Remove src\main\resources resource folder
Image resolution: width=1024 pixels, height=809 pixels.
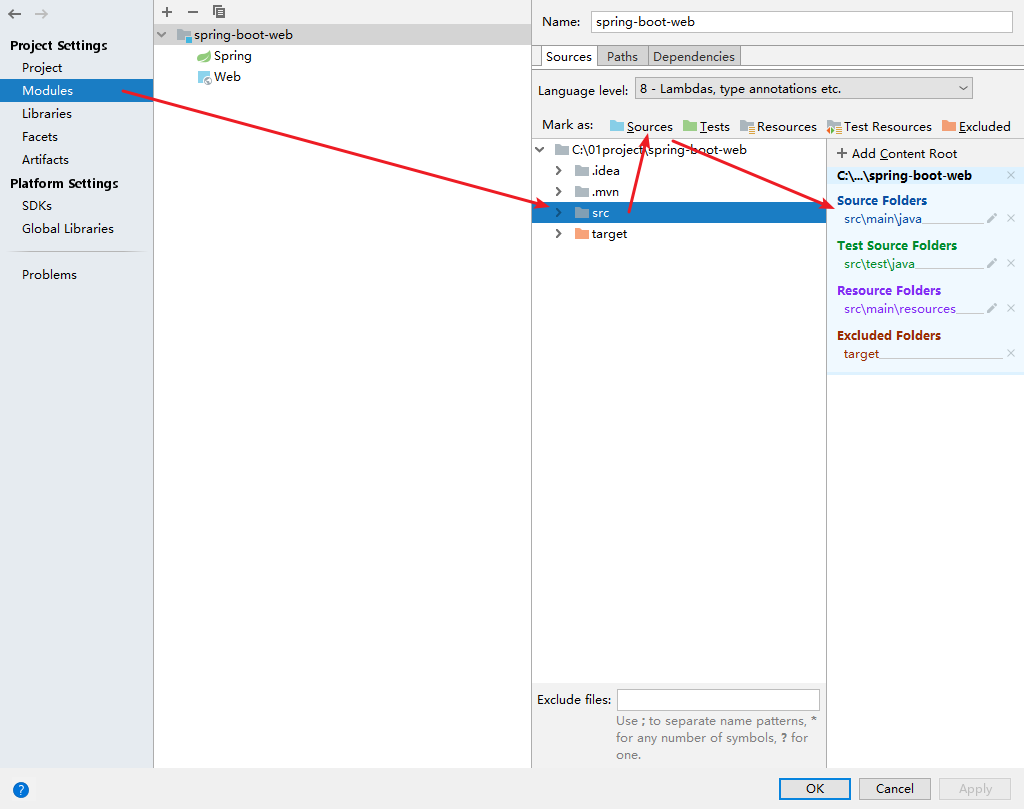tap(1011, 308)
